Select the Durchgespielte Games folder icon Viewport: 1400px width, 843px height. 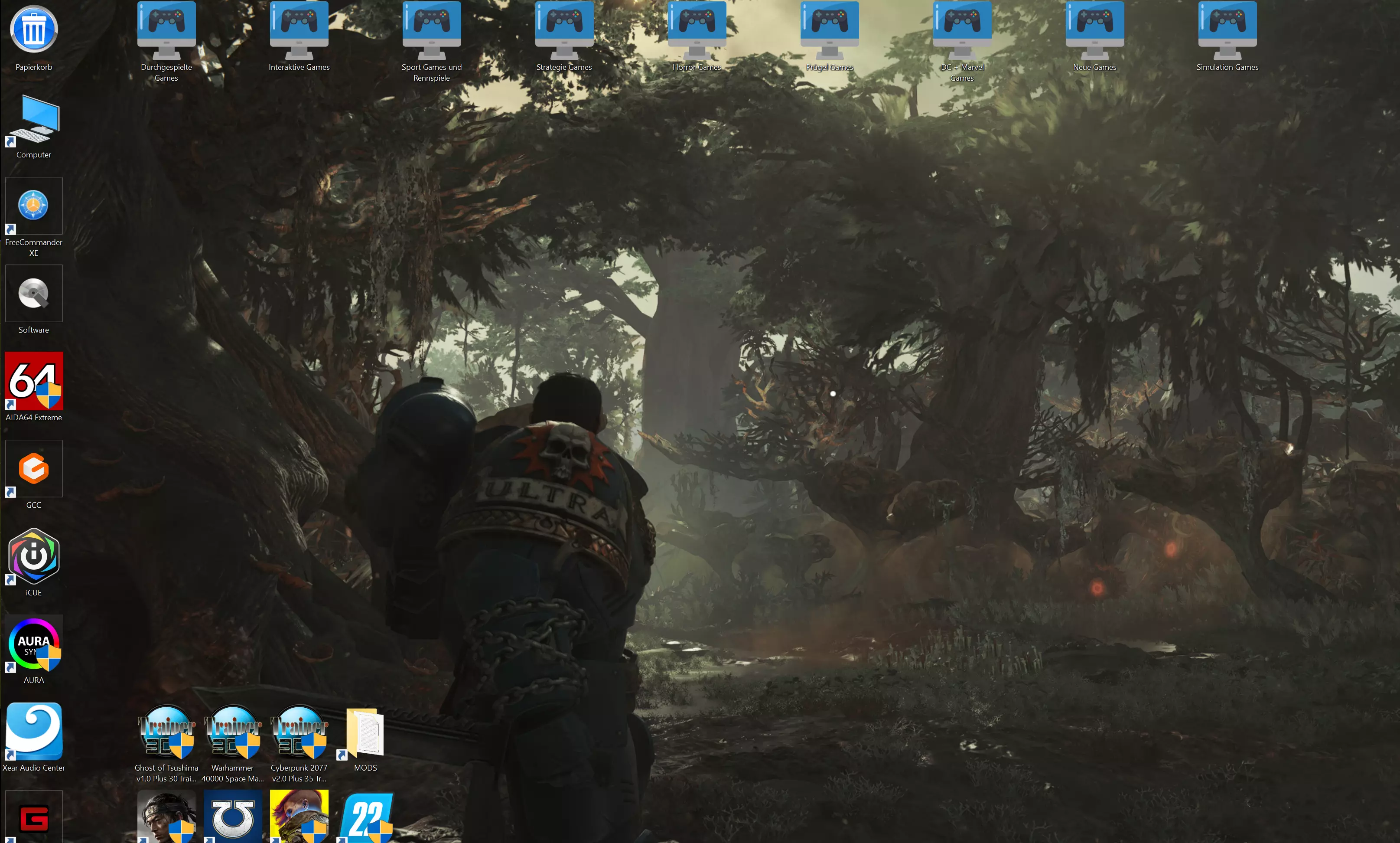tap(166, 30)
